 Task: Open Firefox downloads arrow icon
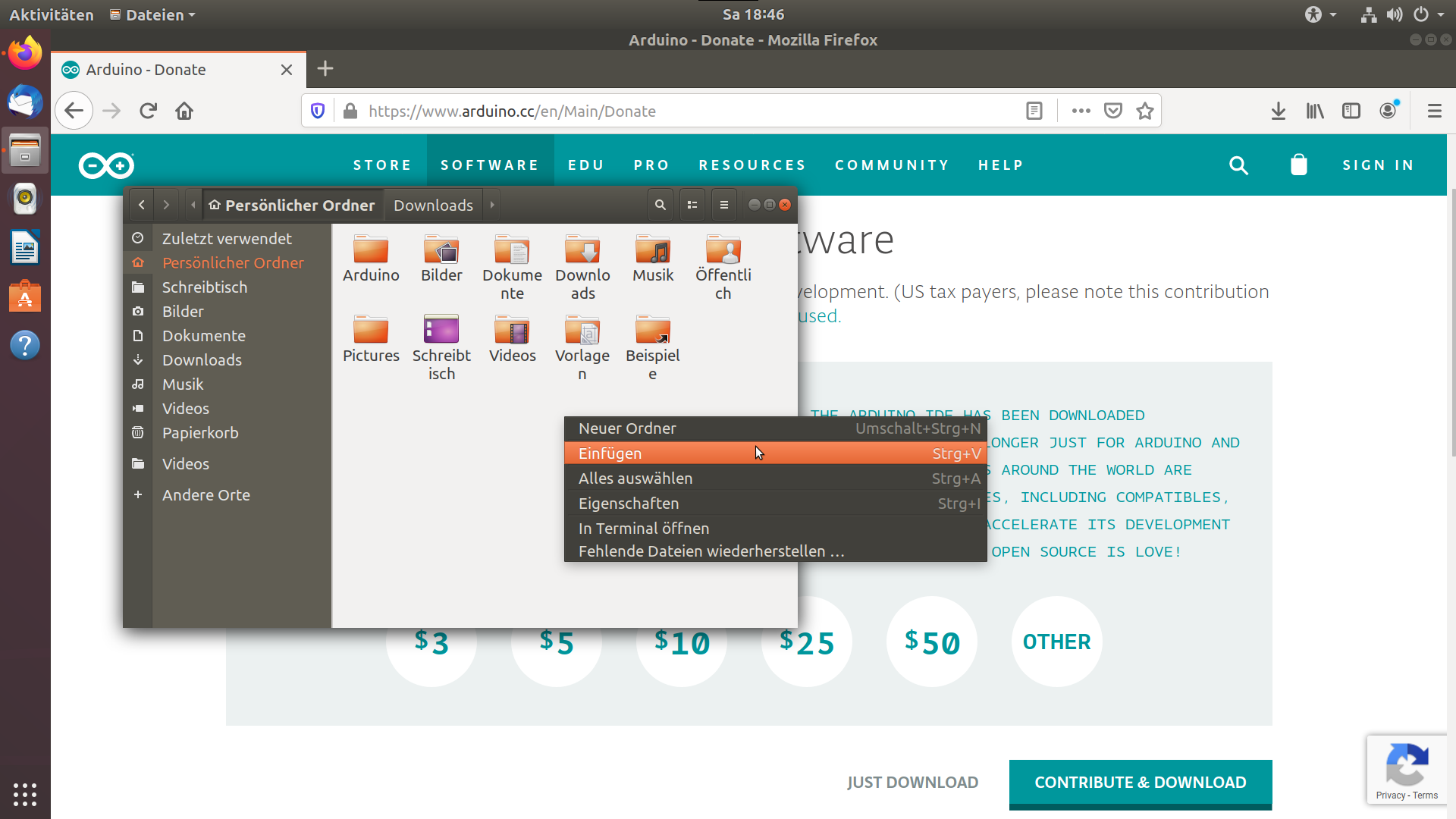(1279, 111)
